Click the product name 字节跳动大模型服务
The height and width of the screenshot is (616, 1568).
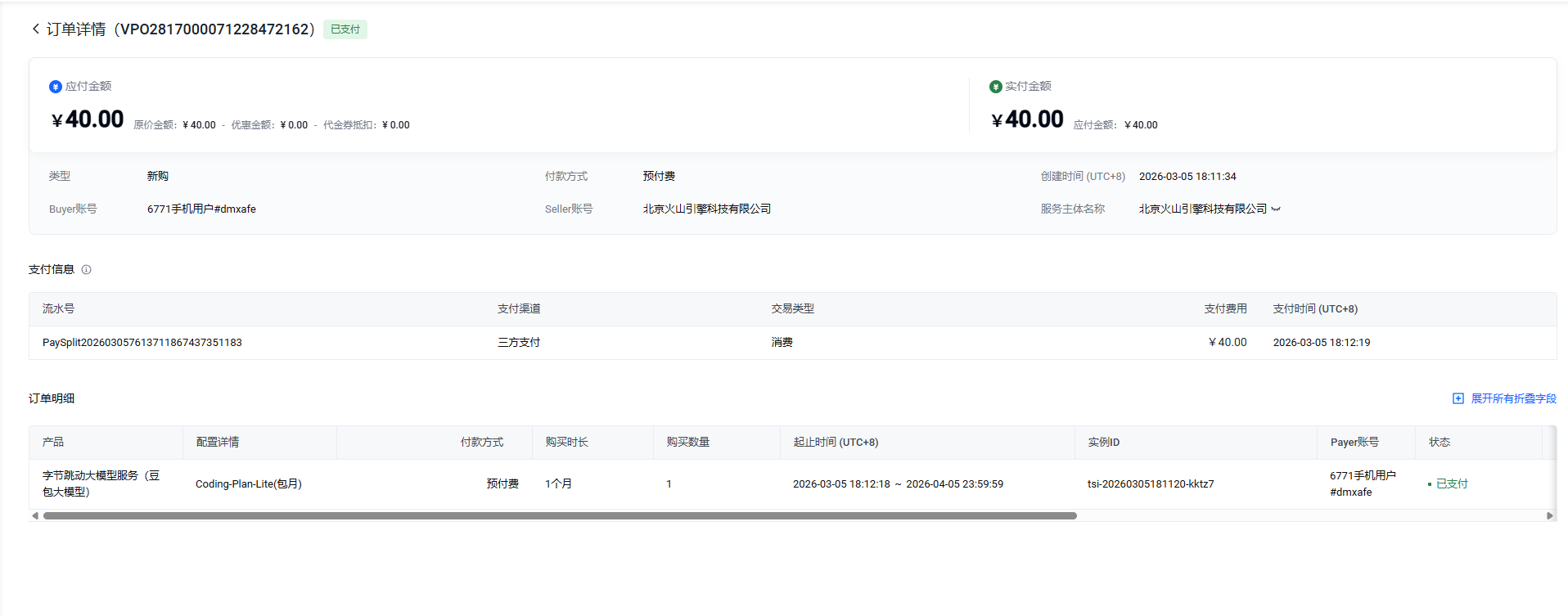(101, 483)
